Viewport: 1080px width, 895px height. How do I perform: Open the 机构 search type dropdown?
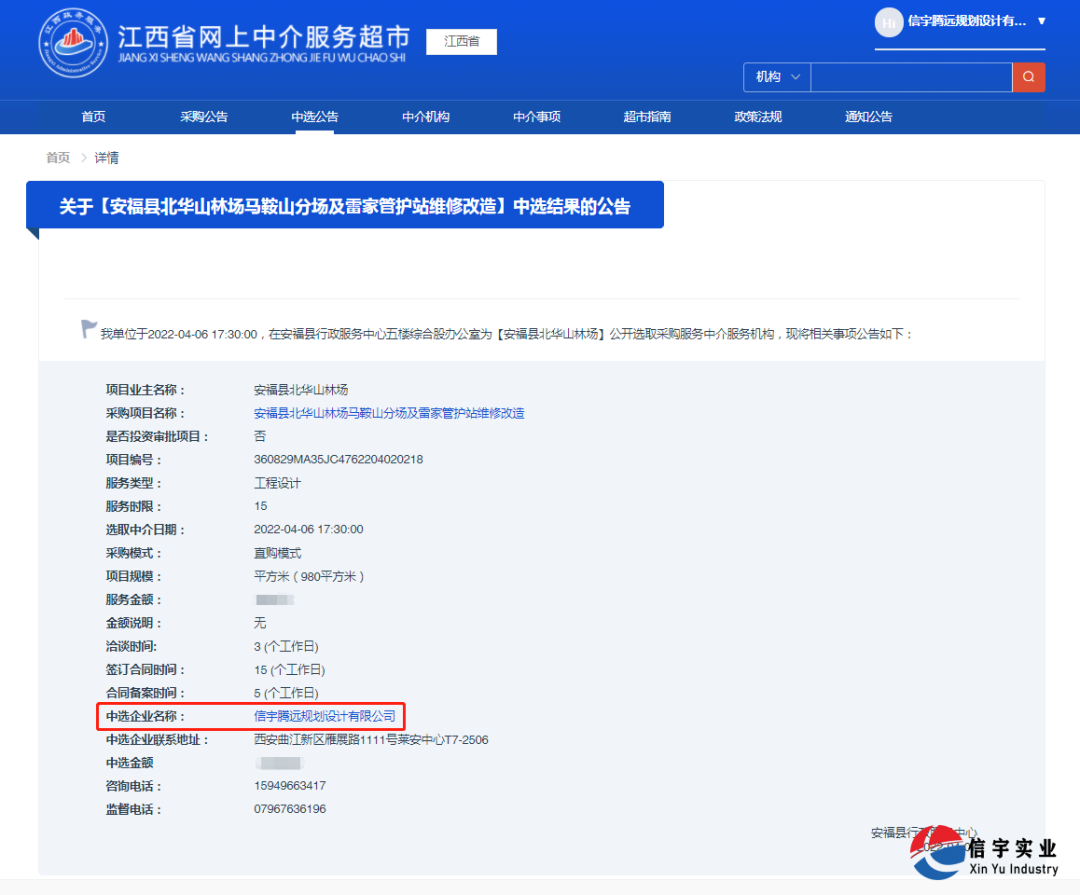tap(777, 77)
